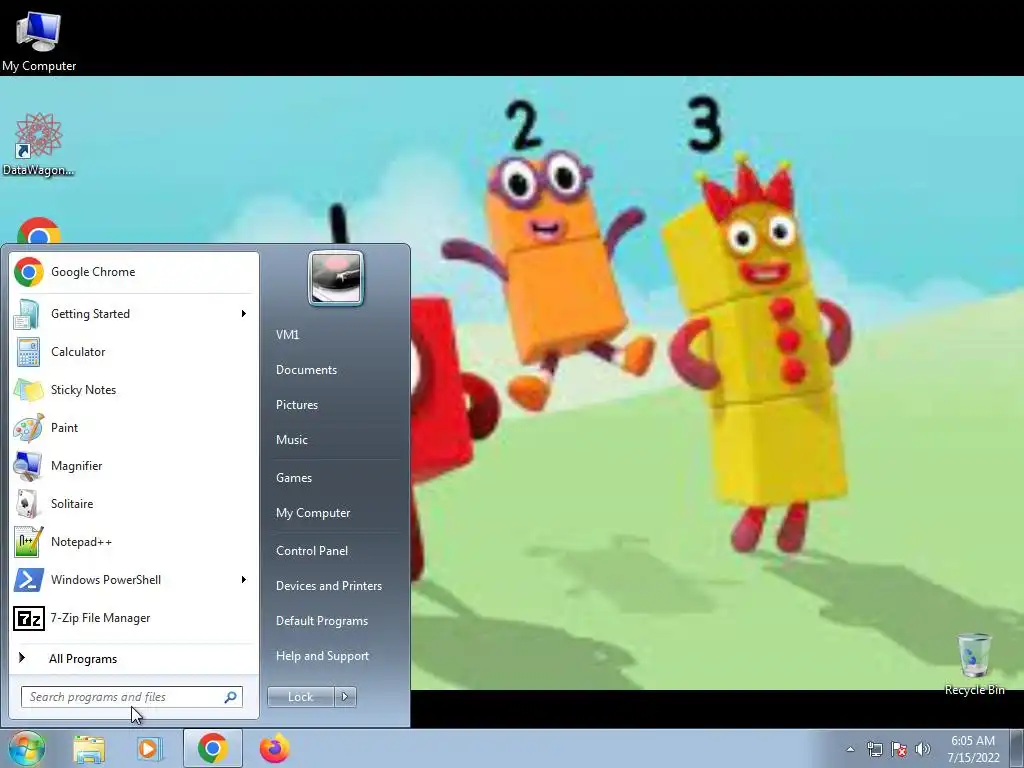
Task: Click the Chrome button on the taskbar
Action: coord(212,748)
